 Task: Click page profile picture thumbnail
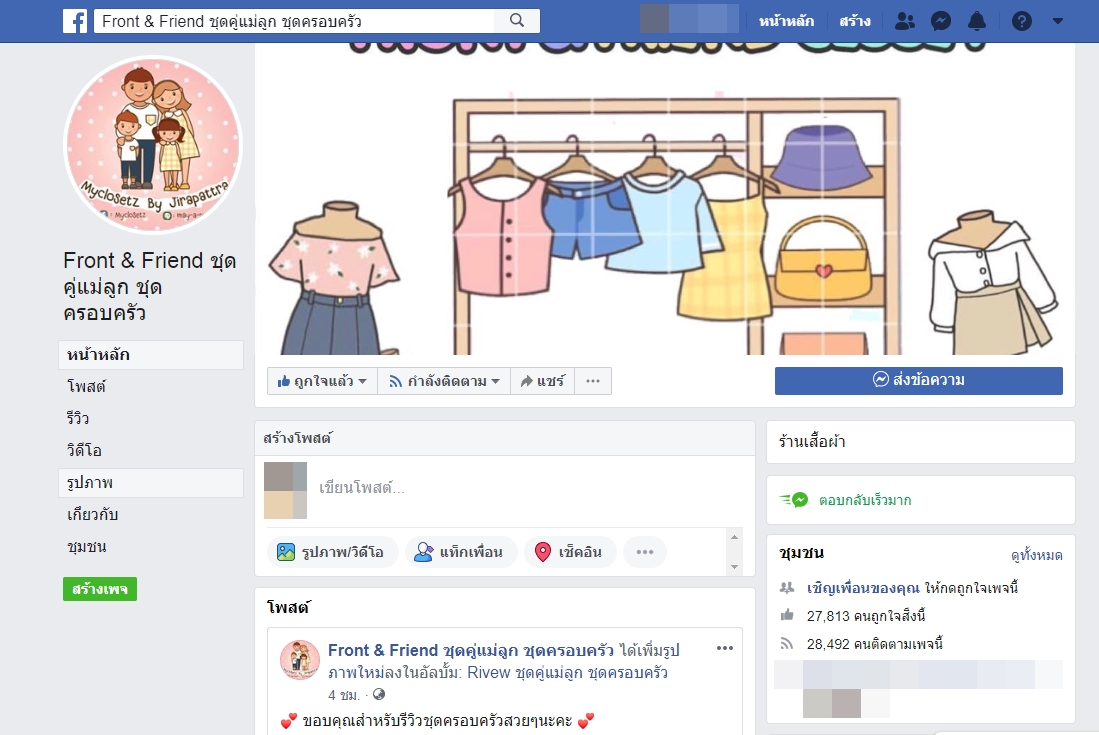(153, 145)
